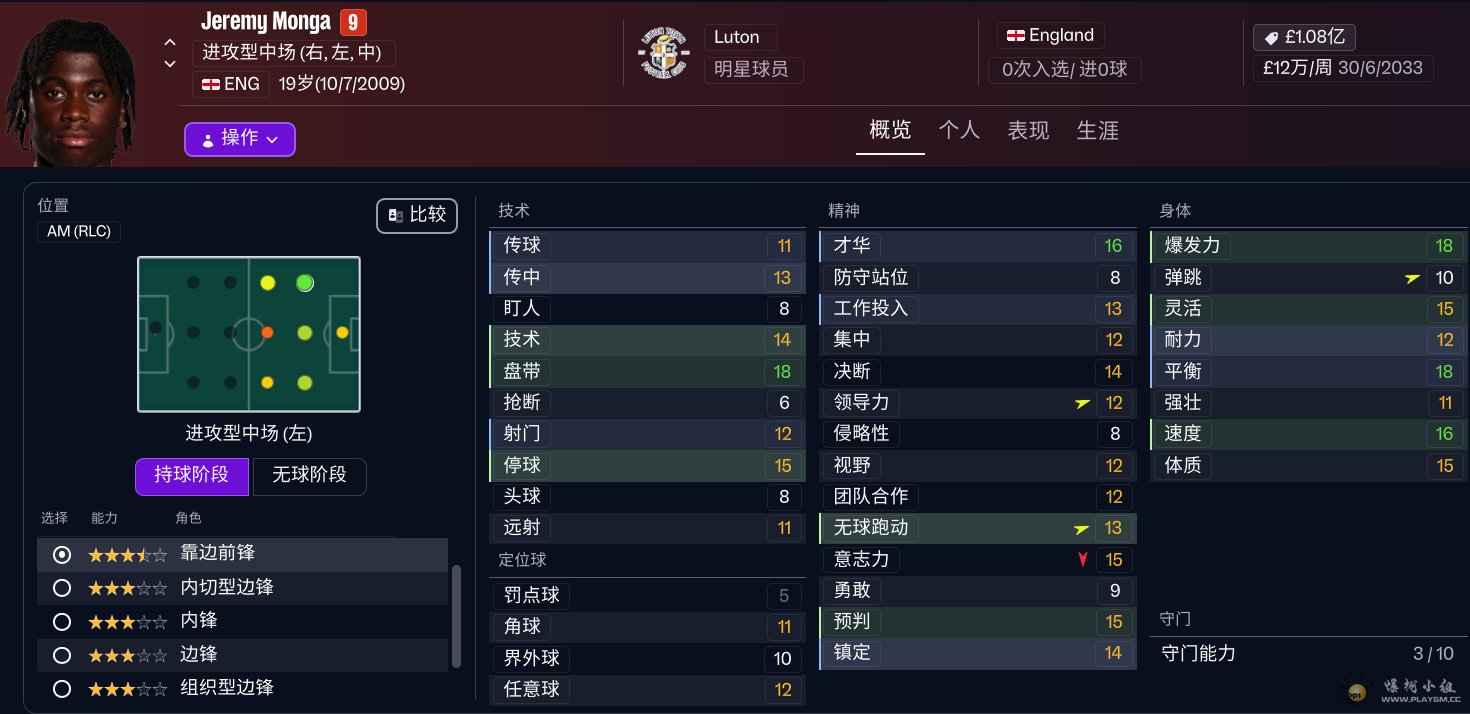The image size is (1470, 714).
Task: Click the yellow arrow icon beside 领导力
Action: [1082, 403]
